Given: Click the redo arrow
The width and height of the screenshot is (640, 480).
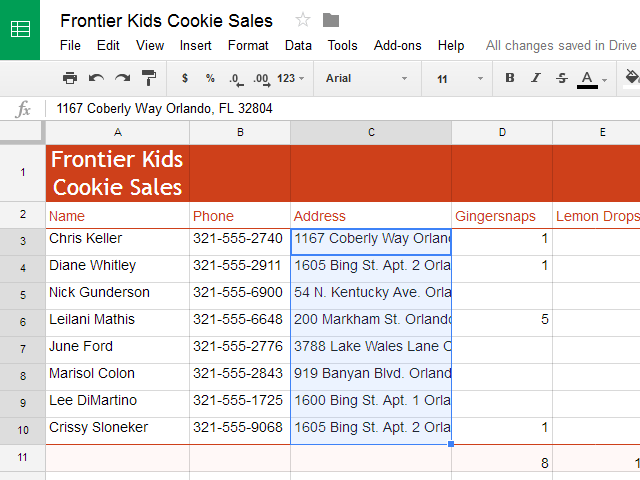Looking at the screenshot, I should tap(122, 78).
